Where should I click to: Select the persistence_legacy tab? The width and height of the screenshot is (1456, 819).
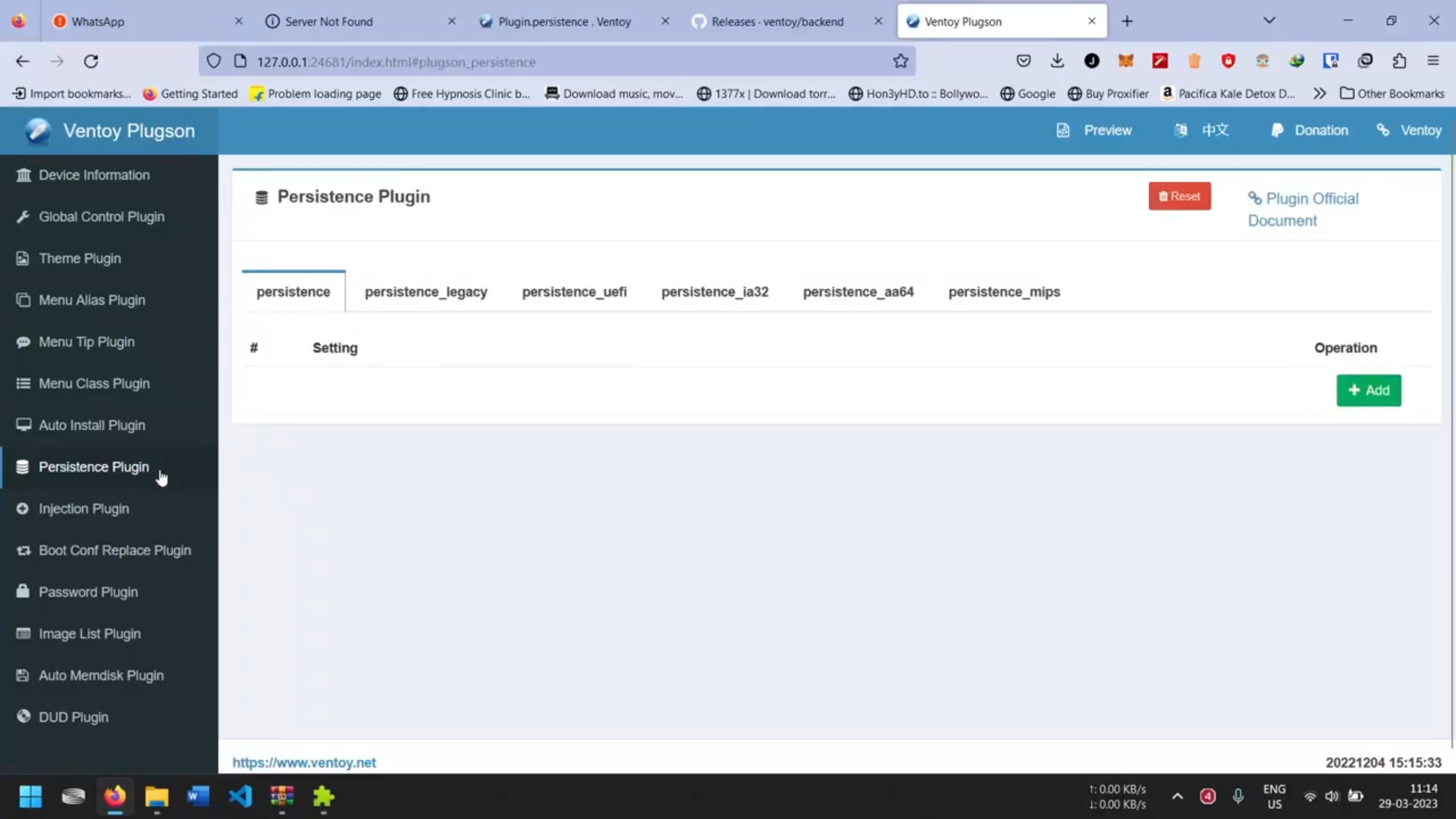point(425,291)
